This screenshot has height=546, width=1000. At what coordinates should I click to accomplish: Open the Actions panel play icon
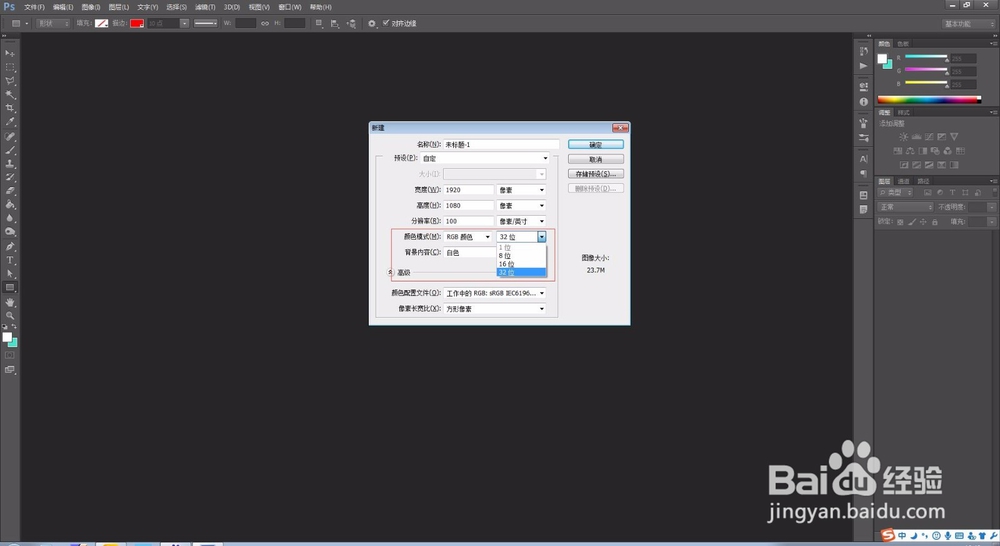pos(864,66)
